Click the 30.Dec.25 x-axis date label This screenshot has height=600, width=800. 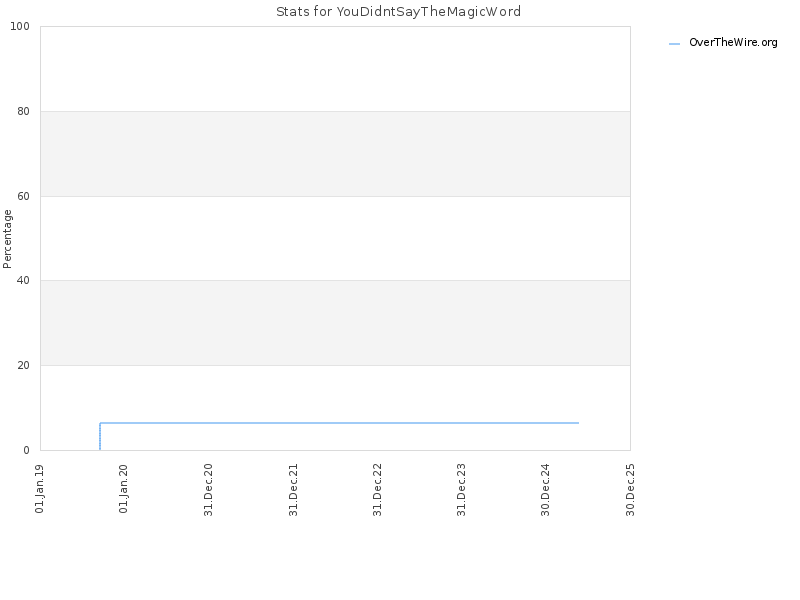click(630, 490)
